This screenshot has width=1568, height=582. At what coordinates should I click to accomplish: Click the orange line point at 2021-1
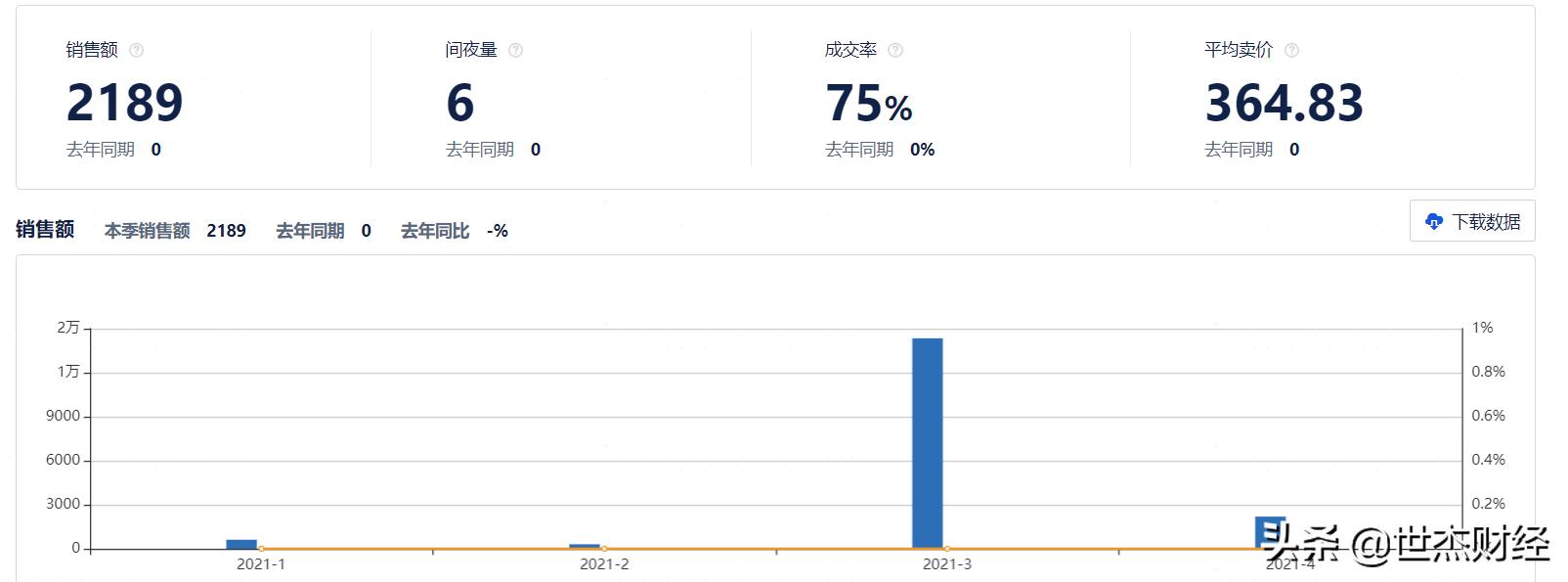click(x=261, y=549)
